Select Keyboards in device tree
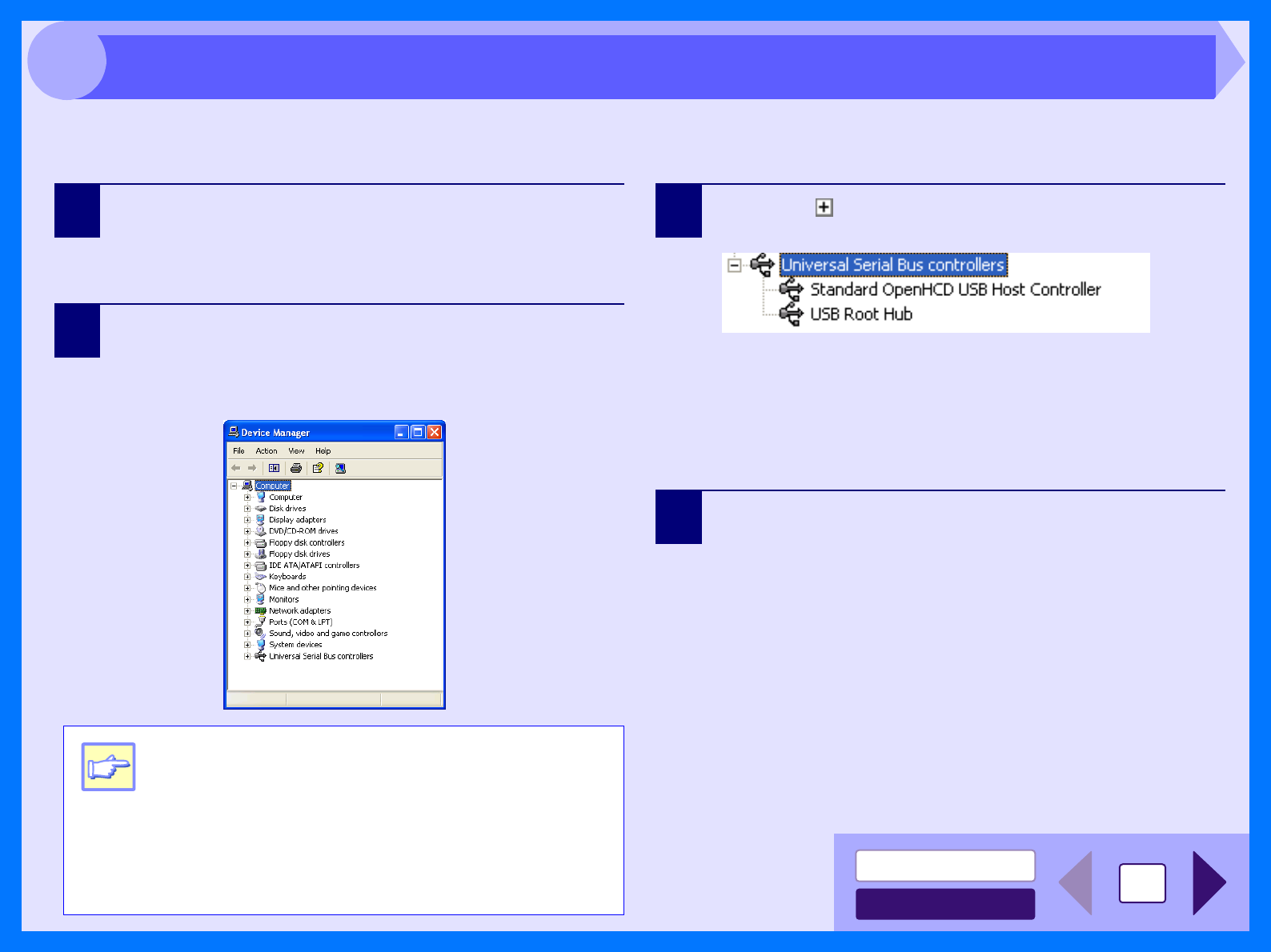Image resolution: width=1271 pixels, height=952 pixels. [287, 576]
